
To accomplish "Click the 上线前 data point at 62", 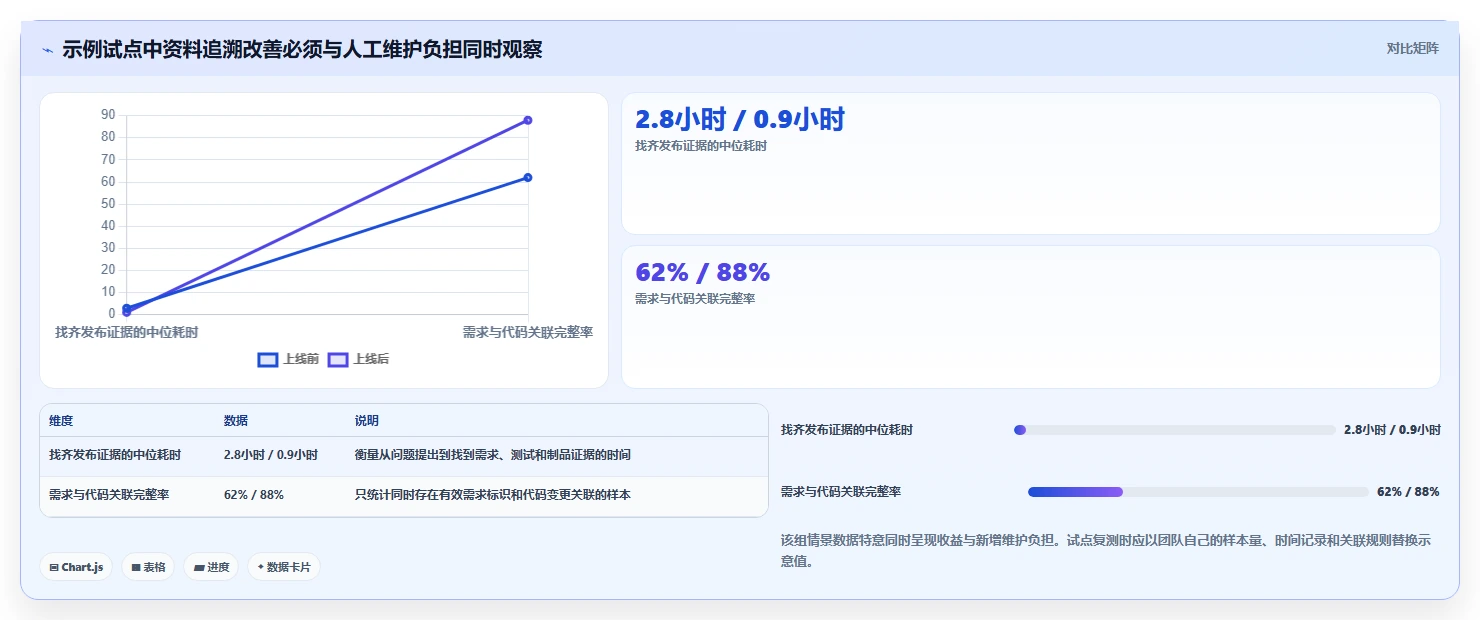I will (528, 177).
